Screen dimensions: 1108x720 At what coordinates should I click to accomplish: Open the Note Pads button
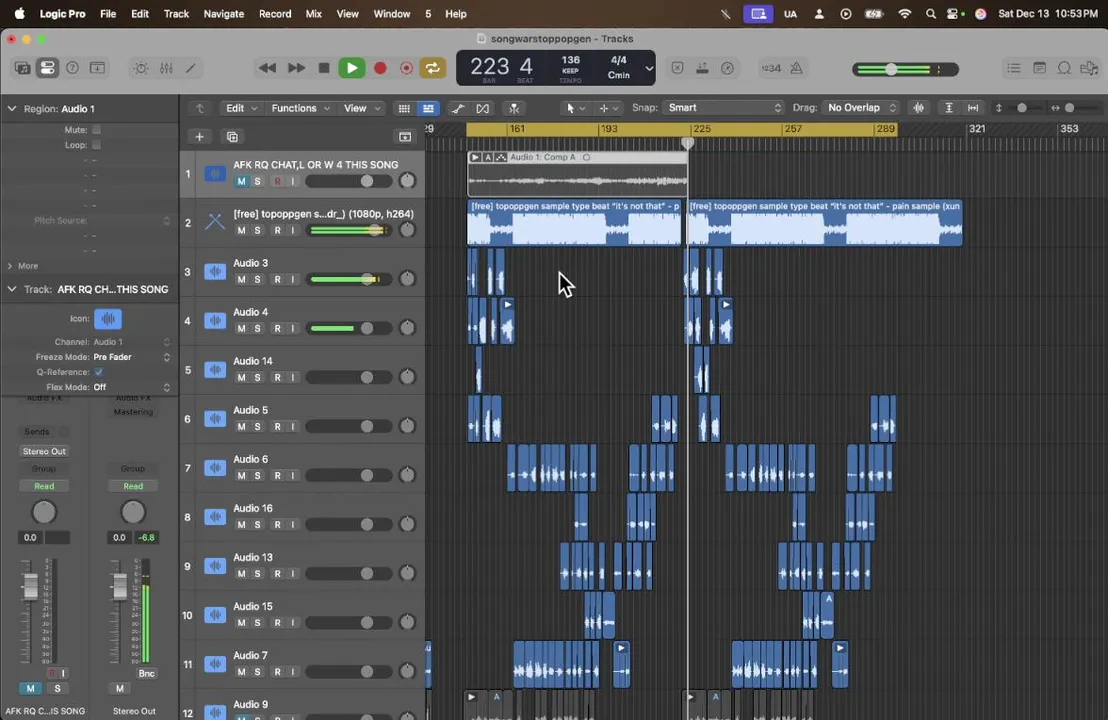click(x=1039, y=69)
